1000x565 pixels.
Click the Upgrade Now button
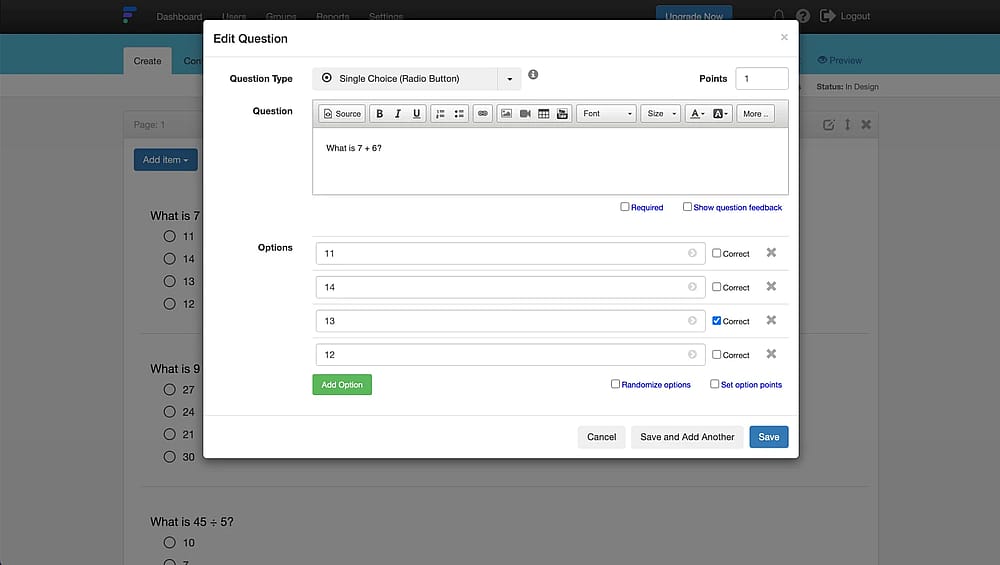pos(694,16)
